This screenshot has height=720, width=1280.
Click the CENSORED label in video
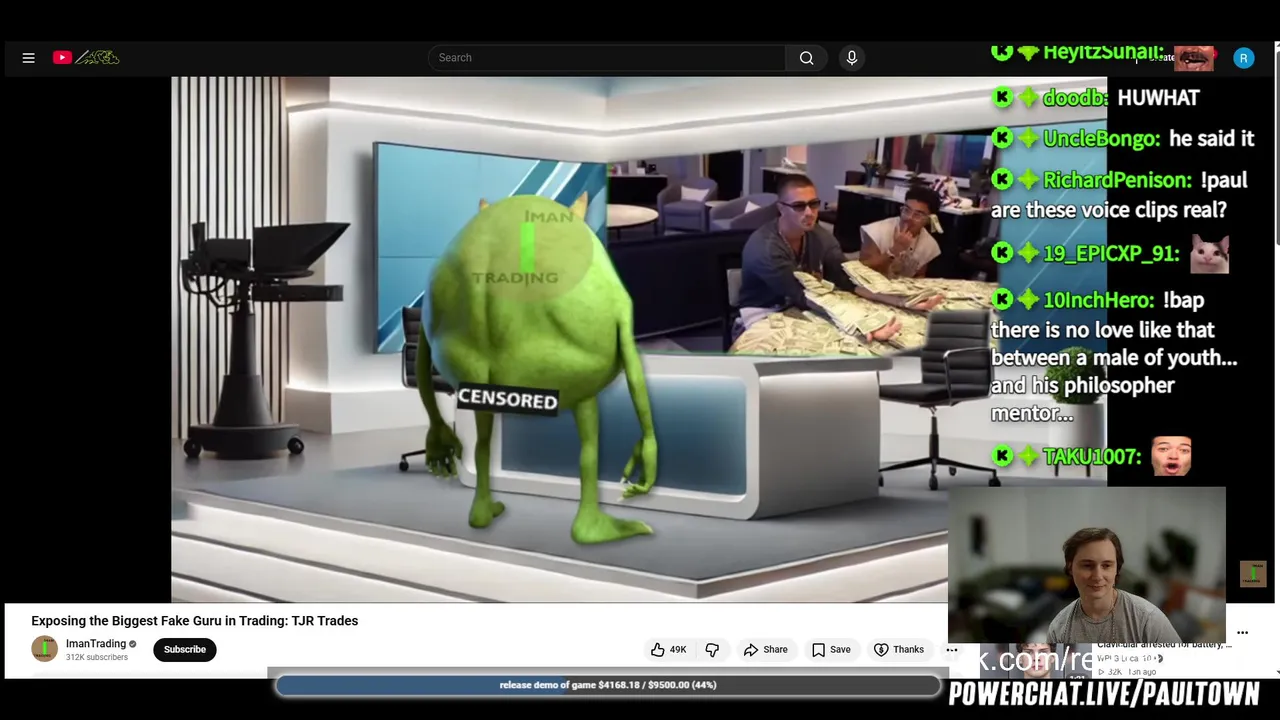point(508,400)
